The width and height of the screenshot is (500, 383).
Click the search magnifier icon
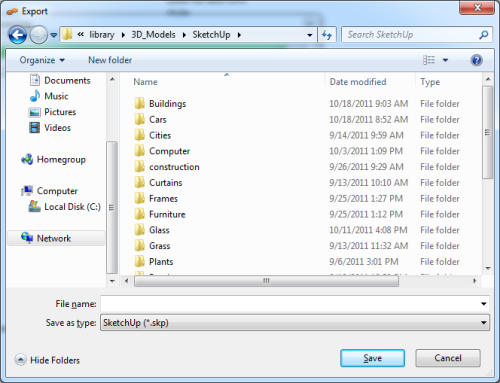coord(484,35)
